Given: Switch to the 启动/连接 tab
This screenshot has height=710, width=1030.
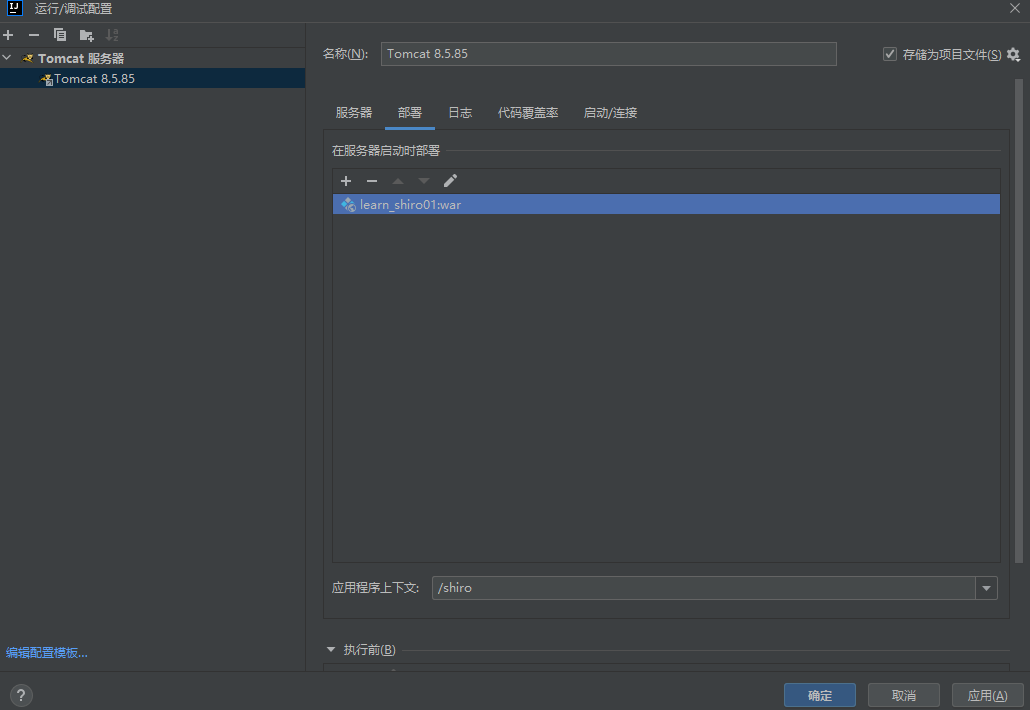Looking at the screenshot, I should (610, 113).
